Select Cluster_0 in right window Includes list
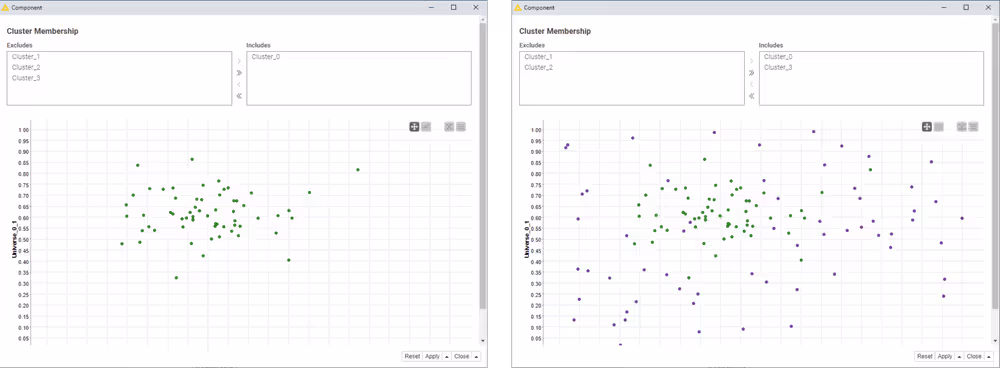This screenshot has height=368, width=1000. tap(779, 57)
